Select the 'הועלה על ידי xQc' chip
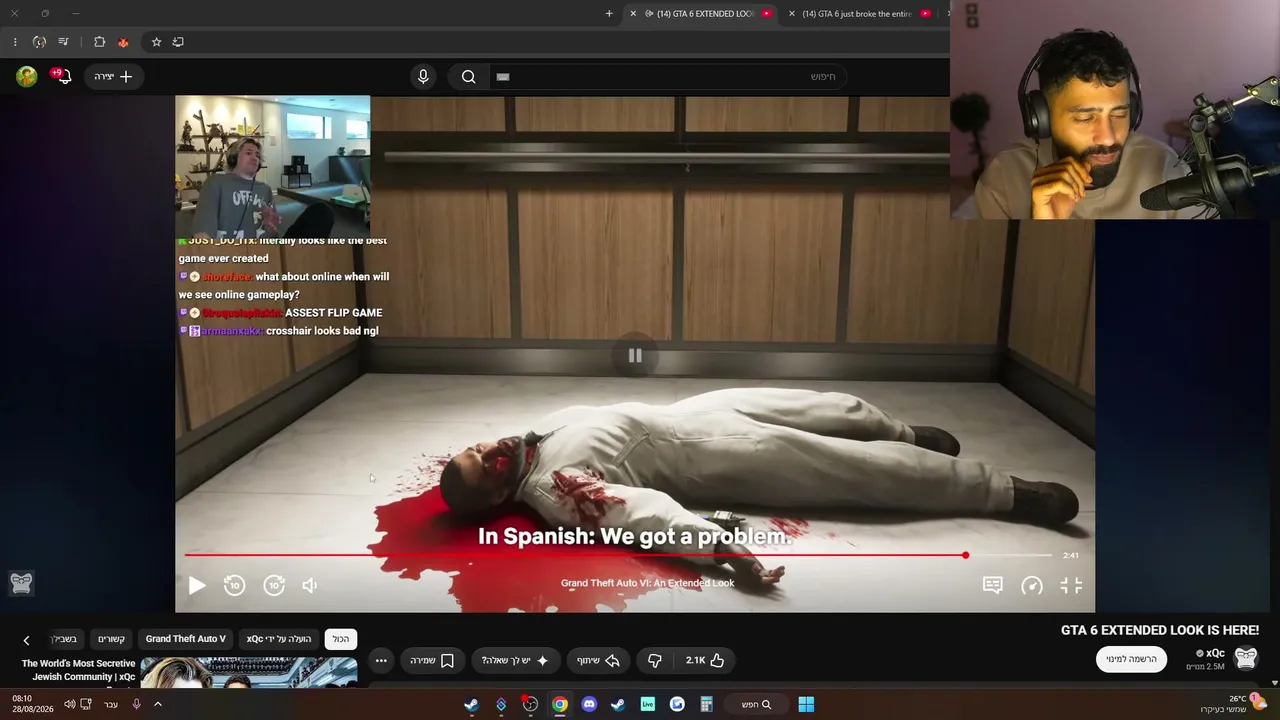This screenshot has width=1280, height=720. (x=279, y=639)
